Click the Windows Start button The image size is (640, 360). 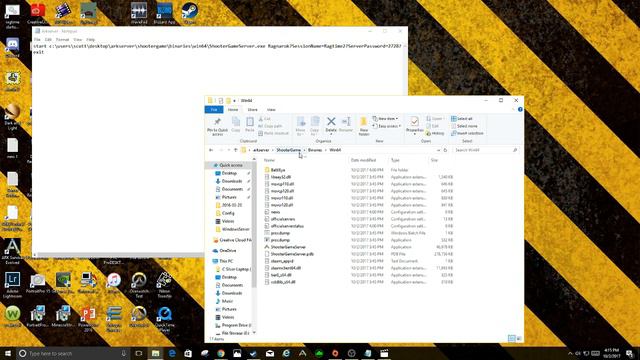tap(8, 353)
